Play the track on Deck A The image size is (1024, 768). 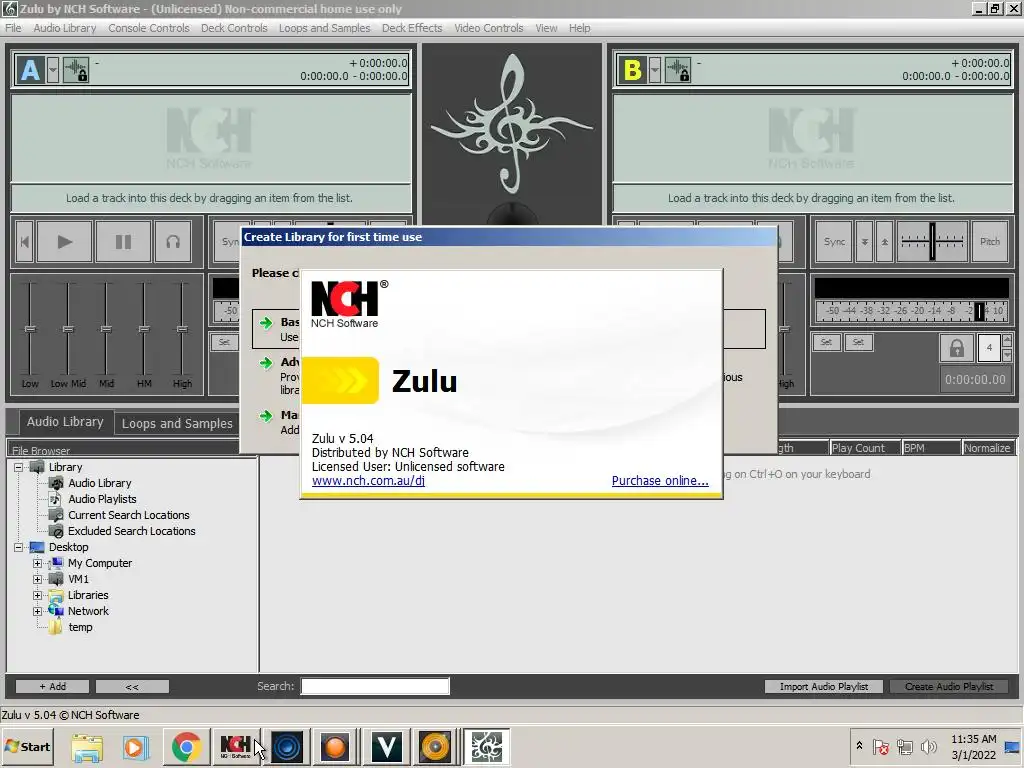[x=64, y=242]
